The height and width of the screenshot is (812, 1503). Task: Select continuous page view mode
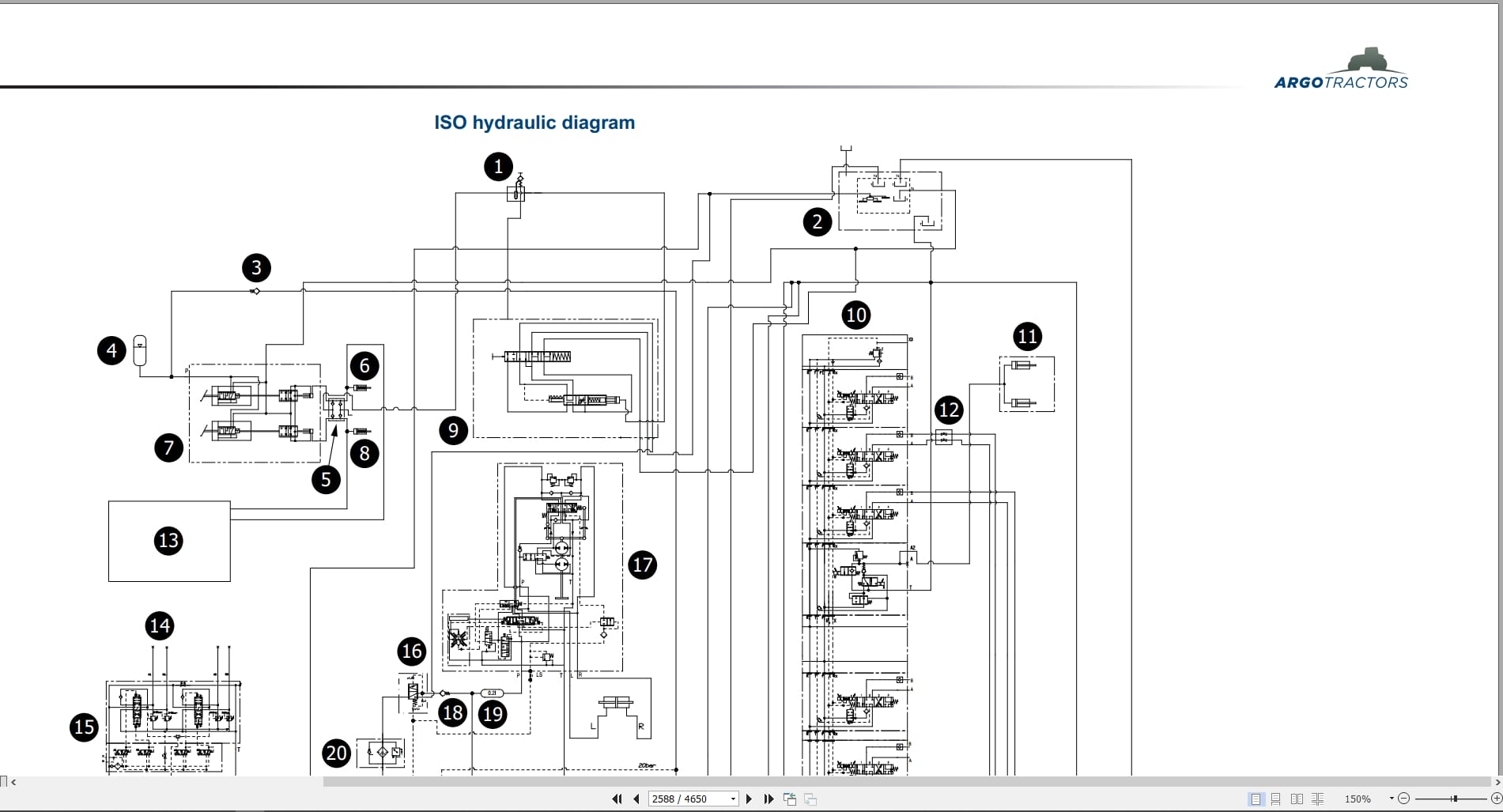(1276, 799)
